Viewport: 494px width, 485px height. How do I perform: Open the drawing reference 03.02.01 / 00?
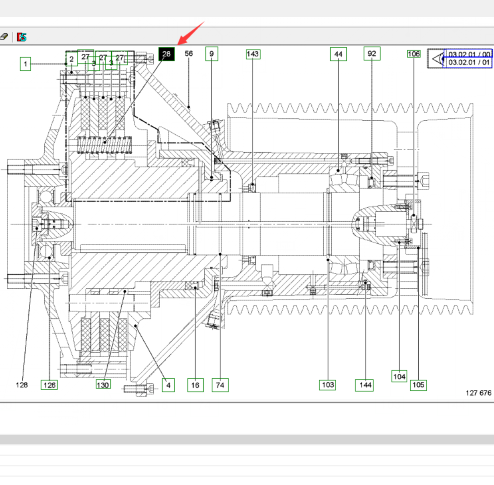pos(469,54)
